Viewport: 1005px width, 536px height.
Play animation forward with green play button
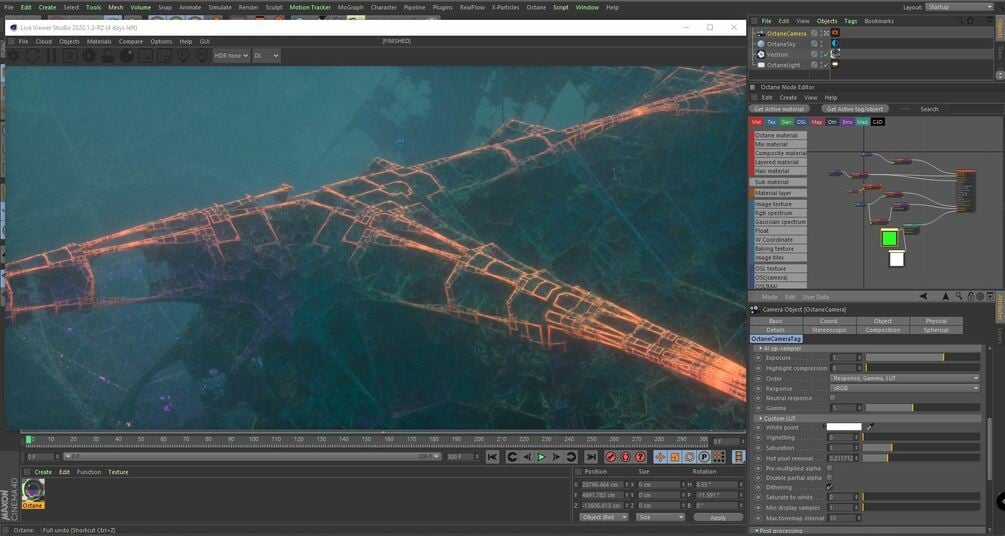541,456
